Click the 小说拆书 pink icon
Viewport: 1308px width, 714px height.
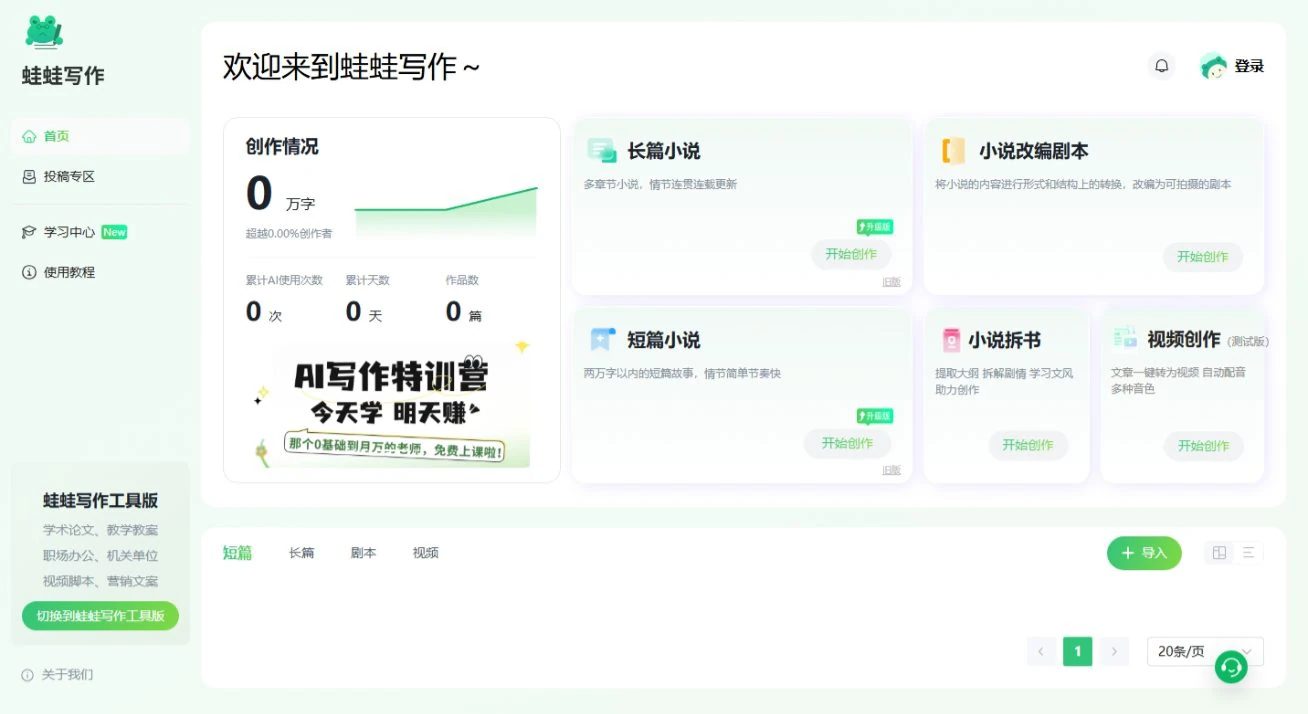click(951, 340)
